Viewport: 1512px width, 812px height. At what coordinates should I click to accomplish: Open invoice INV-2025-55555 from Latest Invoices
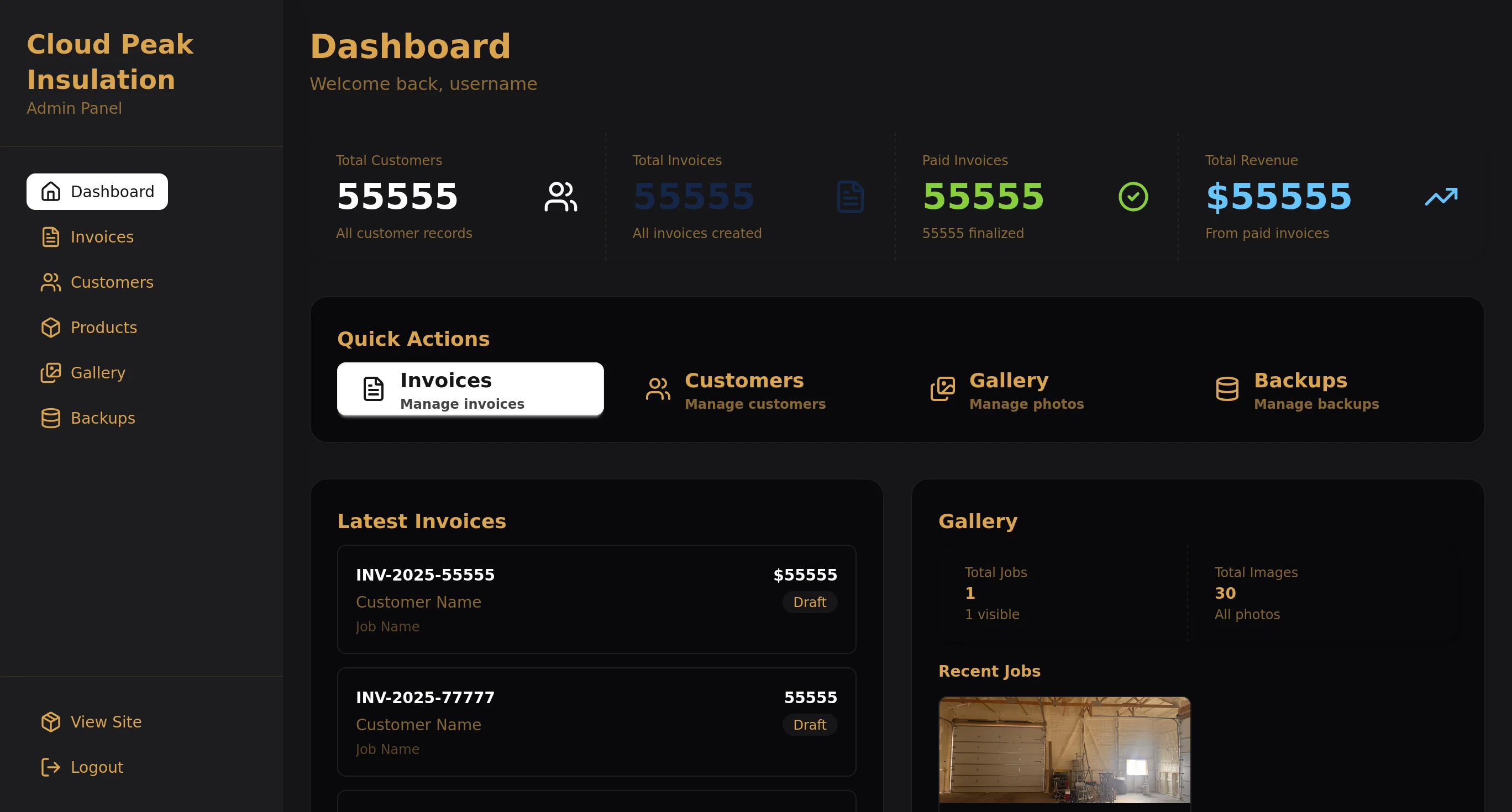(596, 599)
